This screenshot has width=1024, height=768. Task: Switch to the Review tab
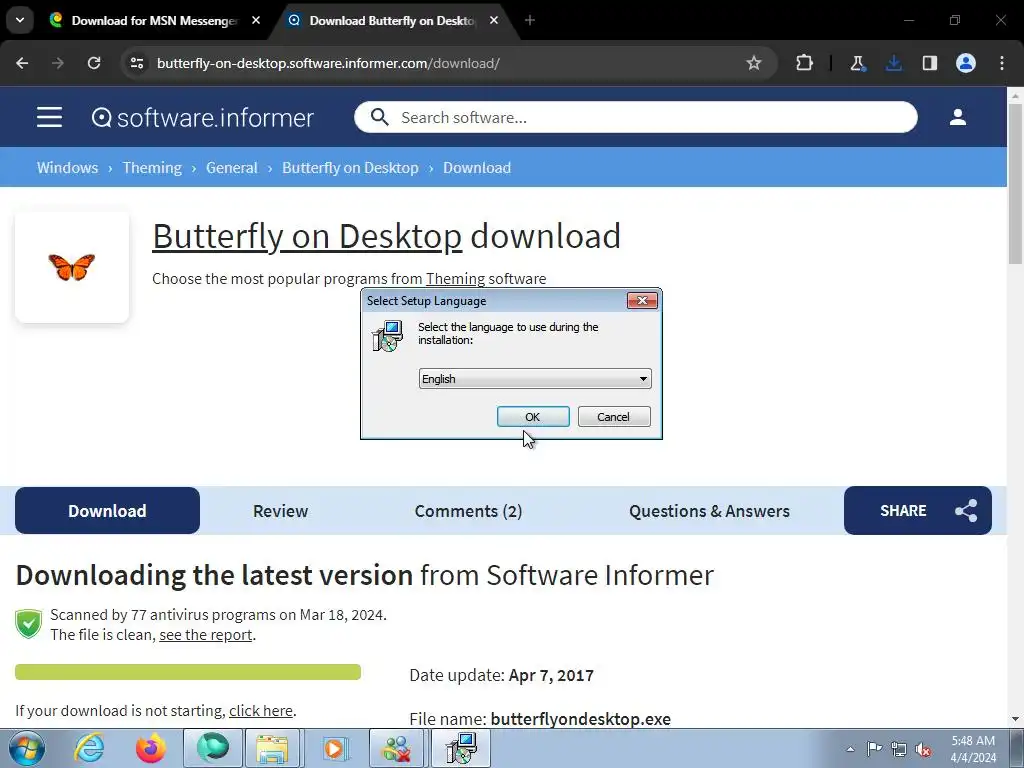point(280,511)
